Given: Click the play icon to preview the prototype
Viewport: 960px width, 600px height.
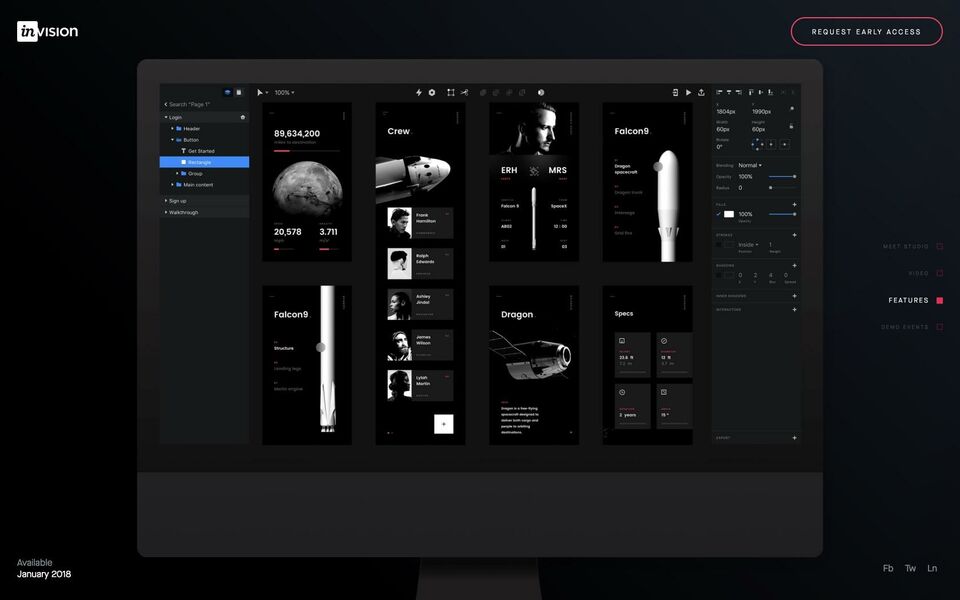Looking at the screenshot, I should pos(688,91).
